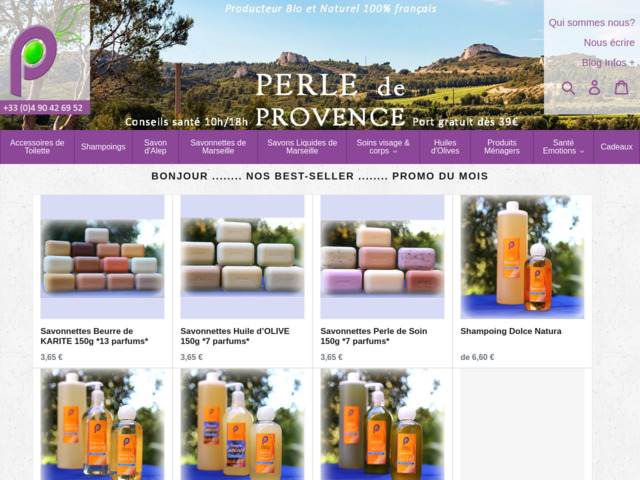The height and width of the screenshot is (480, 640).
Task: Open the Savon d'Alep menu item
Action: point(156,147)
